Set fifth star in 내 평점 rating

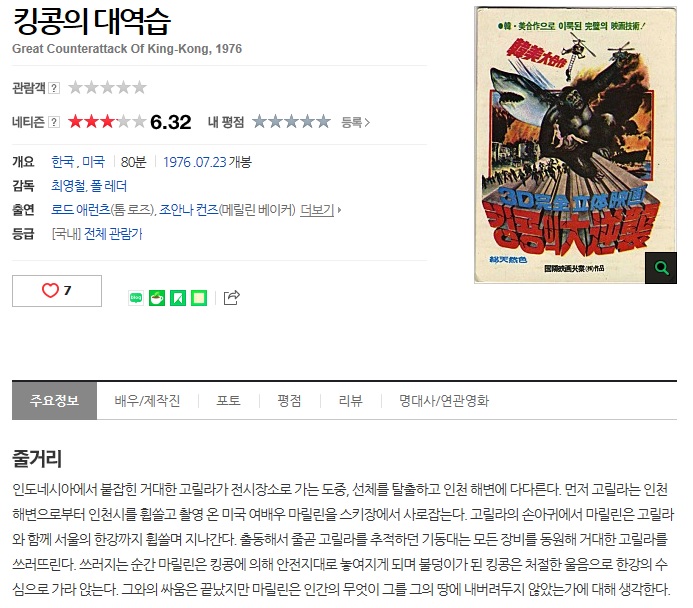[x=324, y=122]
